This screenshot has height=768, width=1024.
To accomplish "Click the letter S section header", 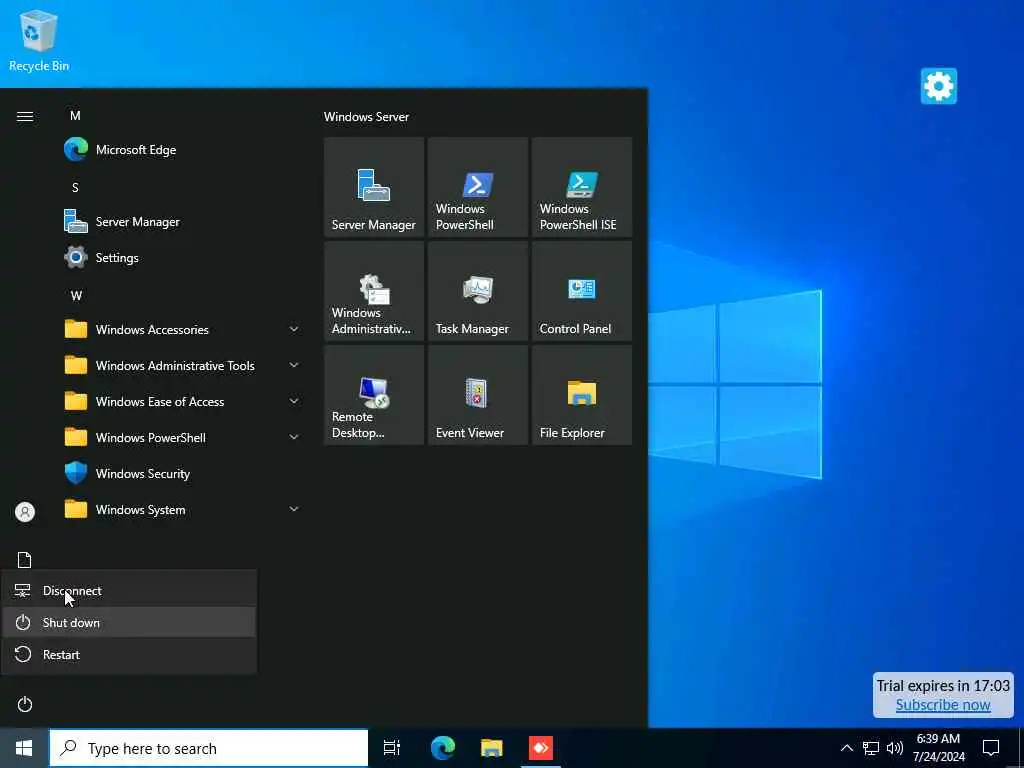I will [75, 187].
